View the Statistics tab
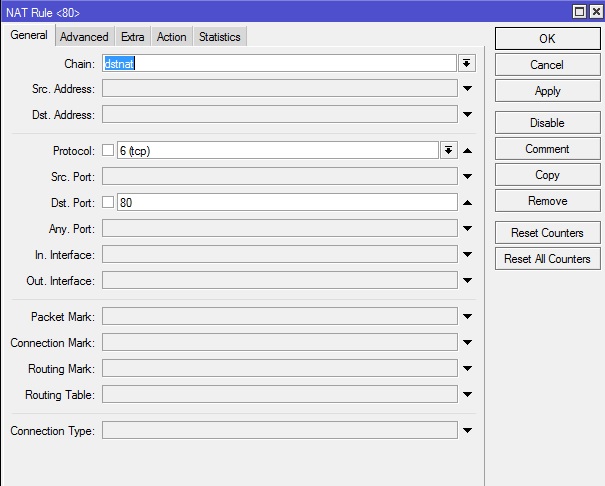605x486 pixels. pos(220,37)
